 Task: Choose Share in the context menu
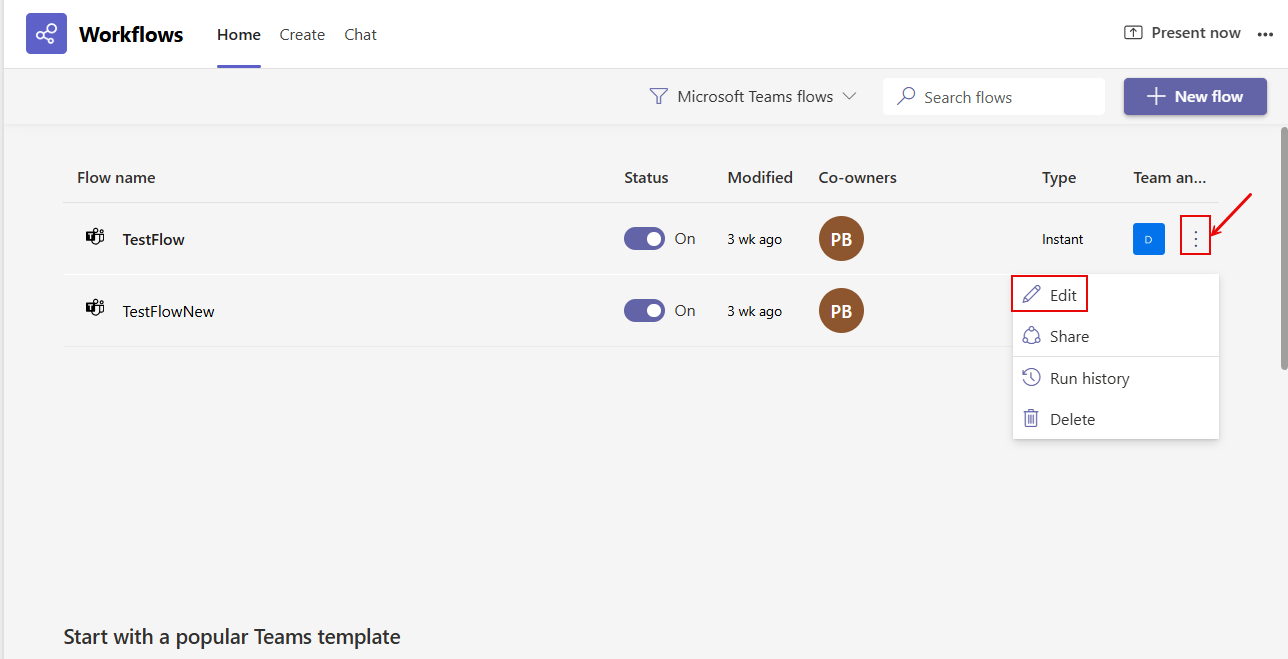pyautogui.click(x=1068, y=337)
